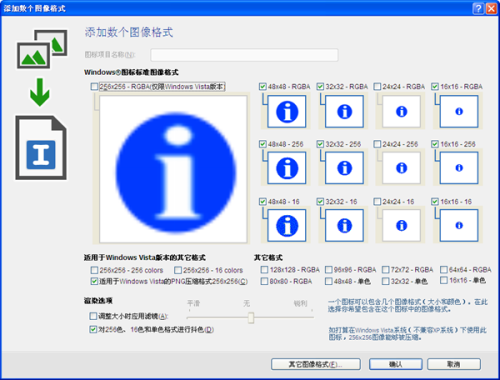The height and width of the screenshot is (380, 500).
Task: Check the 256x256 - 256 colors option
Action: (x=94, y=270)
